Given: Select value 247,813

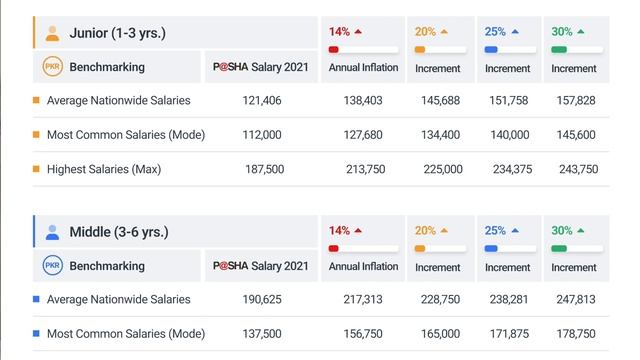Looking at the screenshot, I should tap(576, 300).
